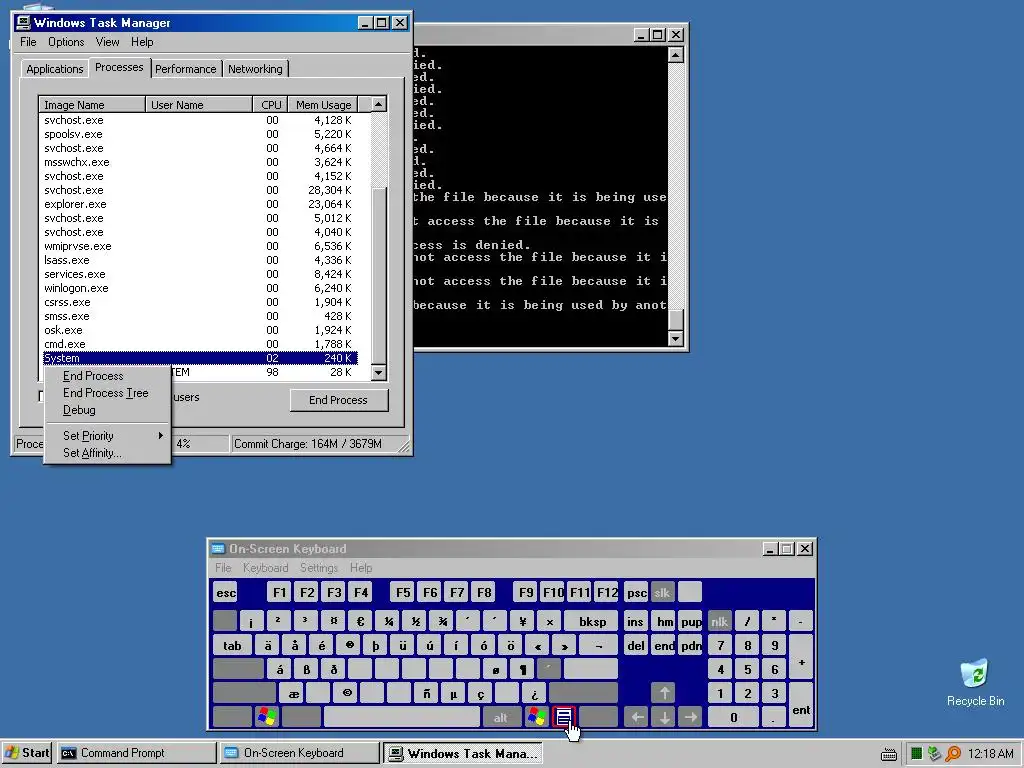This screenshot has width=1024, height=768.
Task: Click the orange magnifier tray icon
Action: tap(953, 754)
